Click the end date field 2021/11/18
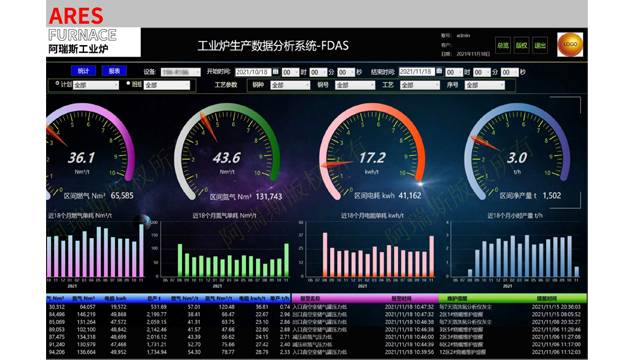 pos(417,71)
